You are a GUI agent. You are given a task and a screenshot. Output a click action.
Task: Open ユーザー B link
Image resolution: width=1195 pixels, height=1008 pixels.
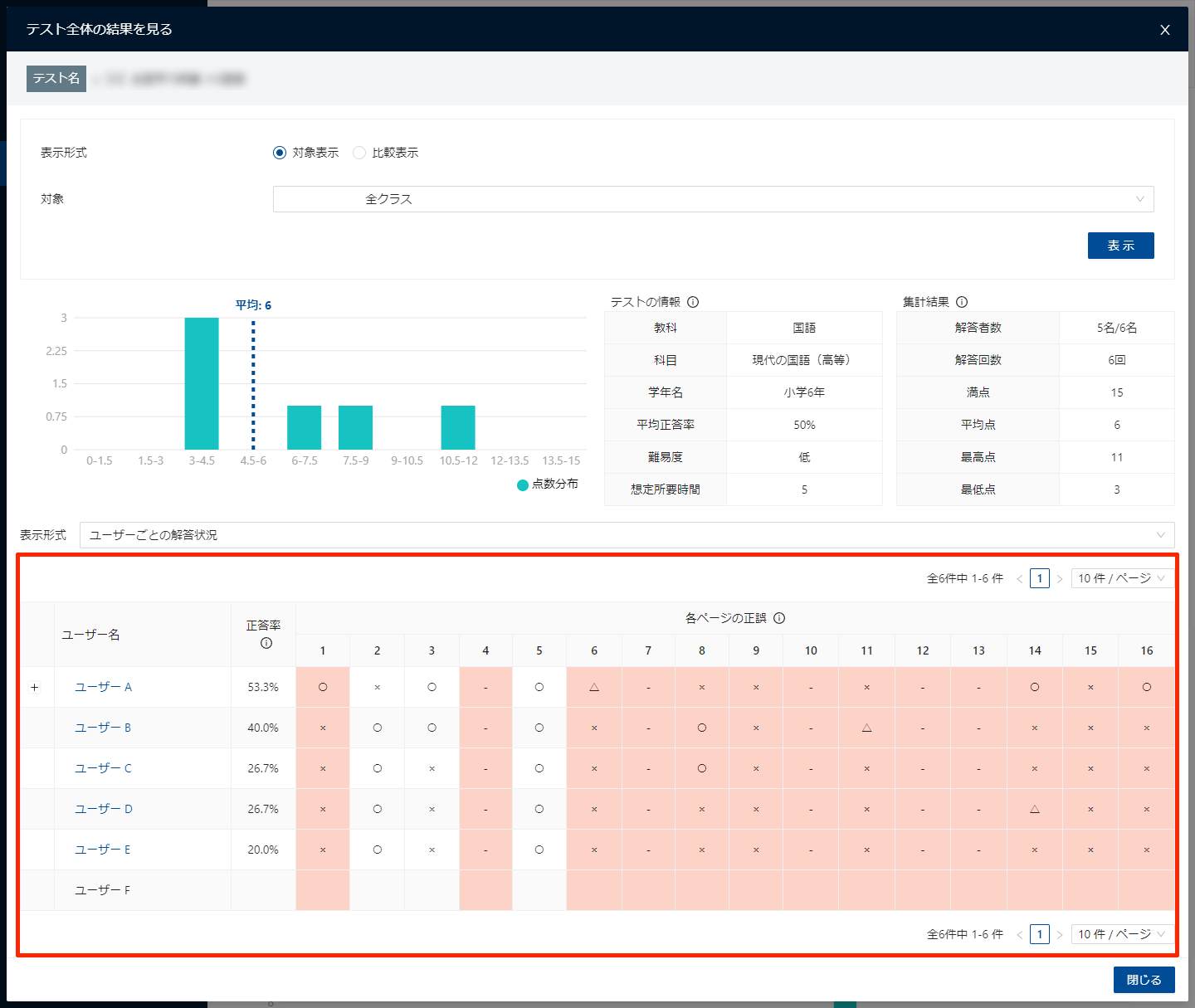[103, 728]
